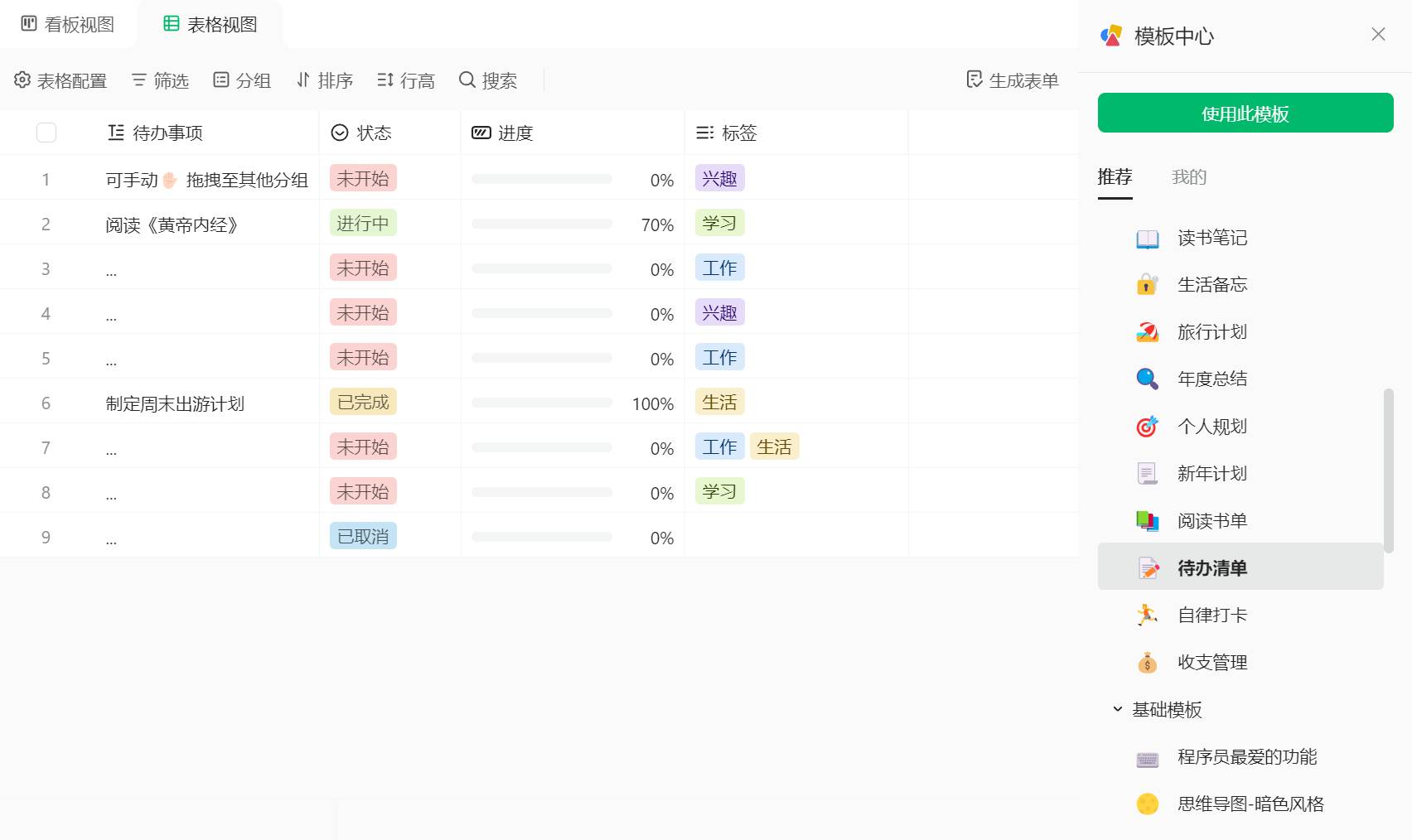Image resolution: width=1412 pixels, height=840 pixels.
Task: Click the 读书笔记 book icon
Action: 1148,239
